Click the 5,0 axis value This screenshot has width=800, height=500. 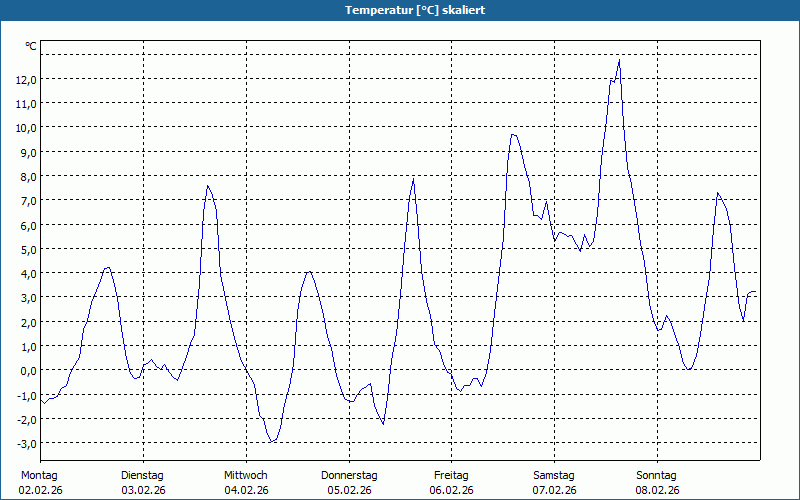(29, 249)
